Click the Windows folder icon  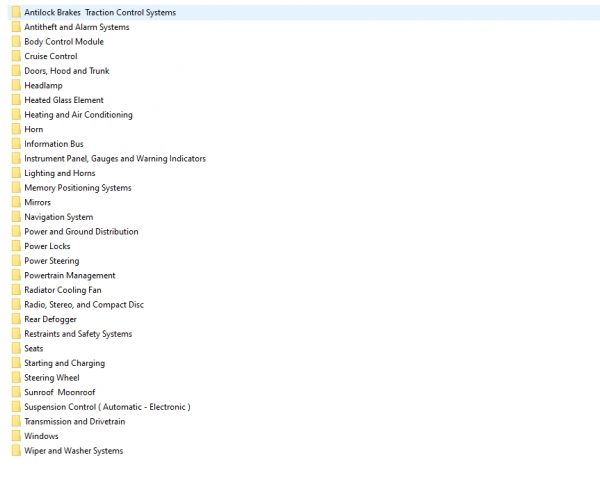[x=16, y=436]
